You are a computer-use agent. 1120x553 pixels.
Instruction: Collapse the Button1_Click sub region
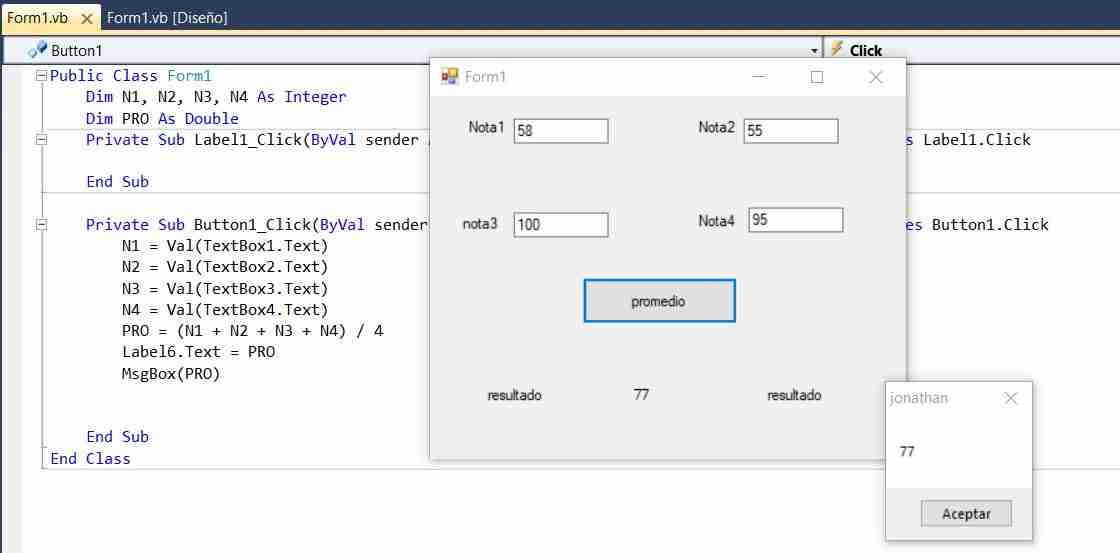41,224
